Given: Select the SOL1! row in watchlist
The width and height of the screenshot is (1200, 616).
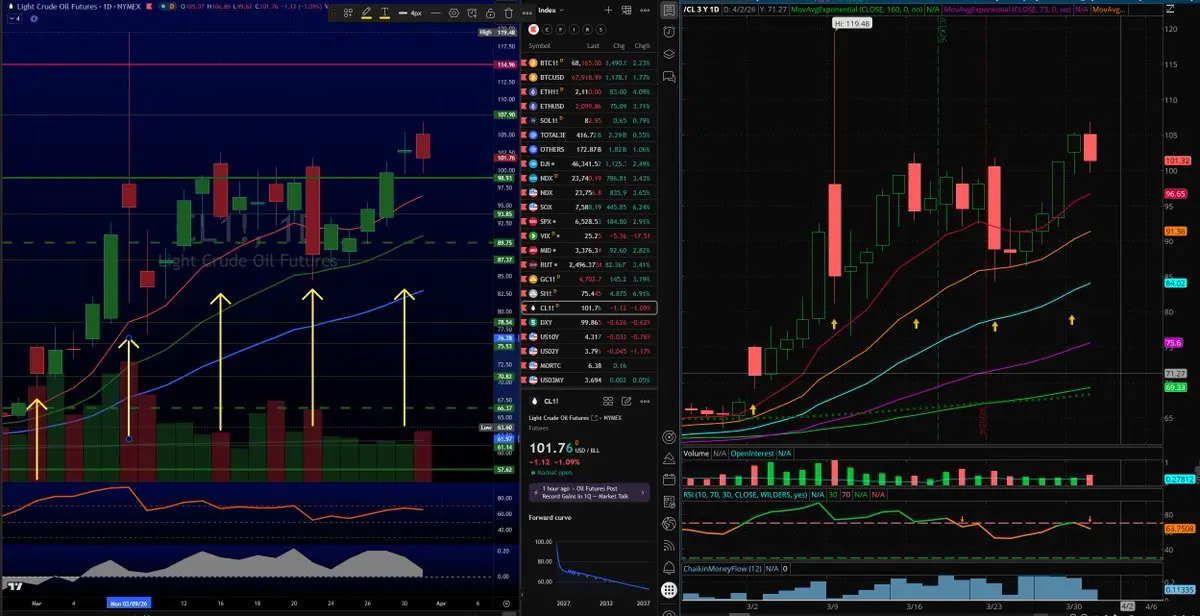Looking at the screenshot, I should point(589,119).
